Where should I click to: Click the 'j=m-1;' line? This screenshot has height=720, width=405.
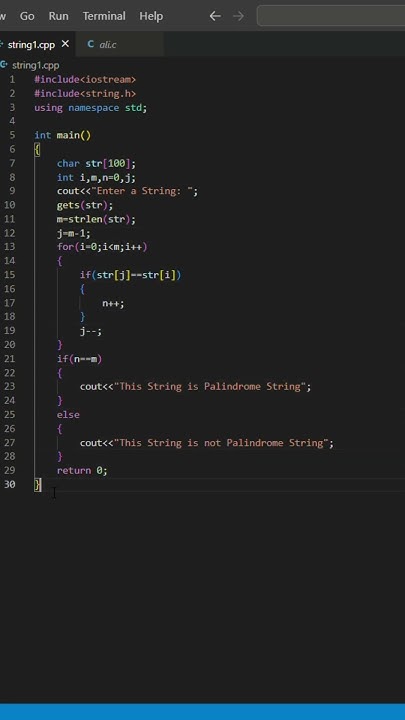point(73,233)
